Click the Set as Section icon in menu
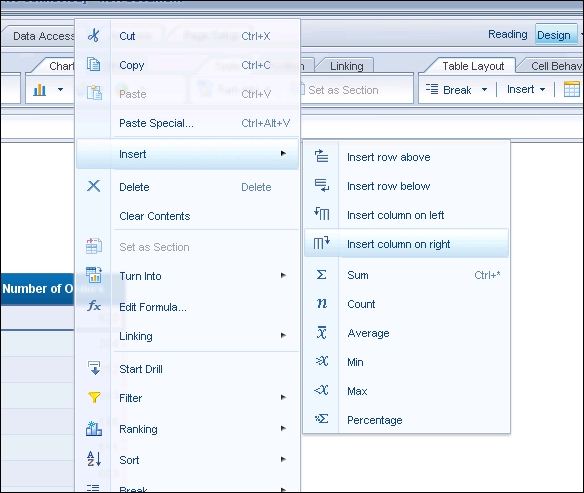Screen dimensions: 584x493 point(94,246)
